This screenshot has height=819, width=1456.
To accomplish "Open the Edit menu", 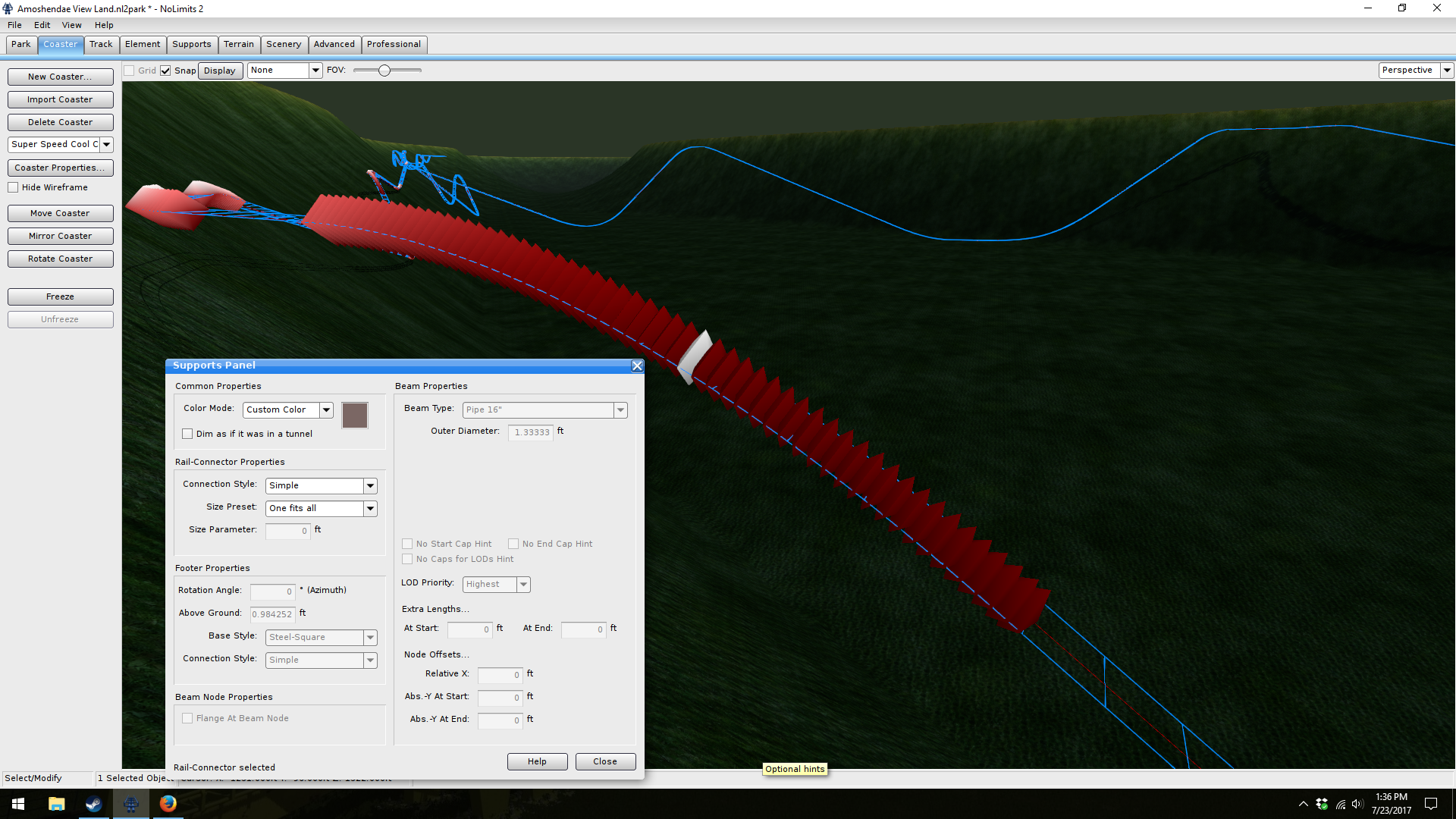I will click(x=42, y=25).
